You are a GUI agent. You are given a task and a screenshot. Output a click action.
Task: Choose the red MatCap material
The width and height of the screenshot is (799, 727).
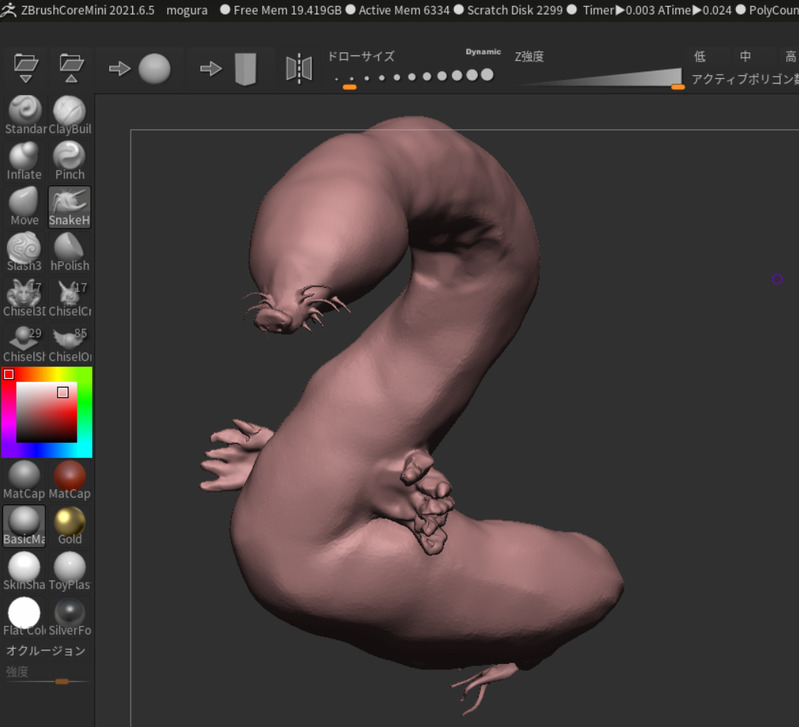coord(70,480)
